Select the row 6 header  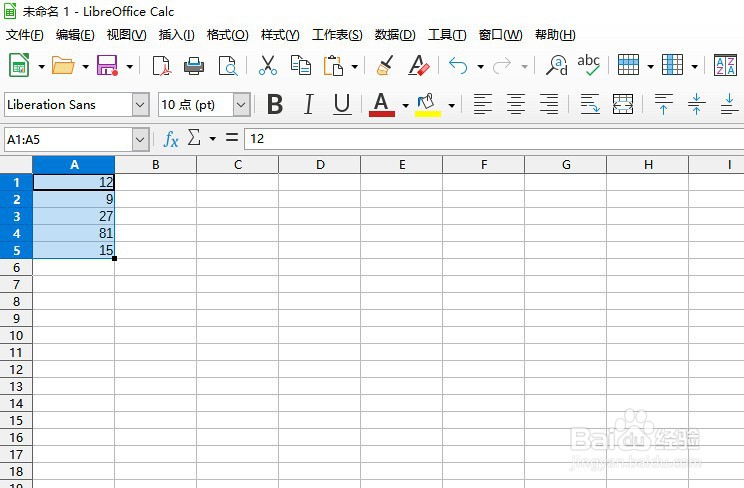pos(16,267)
